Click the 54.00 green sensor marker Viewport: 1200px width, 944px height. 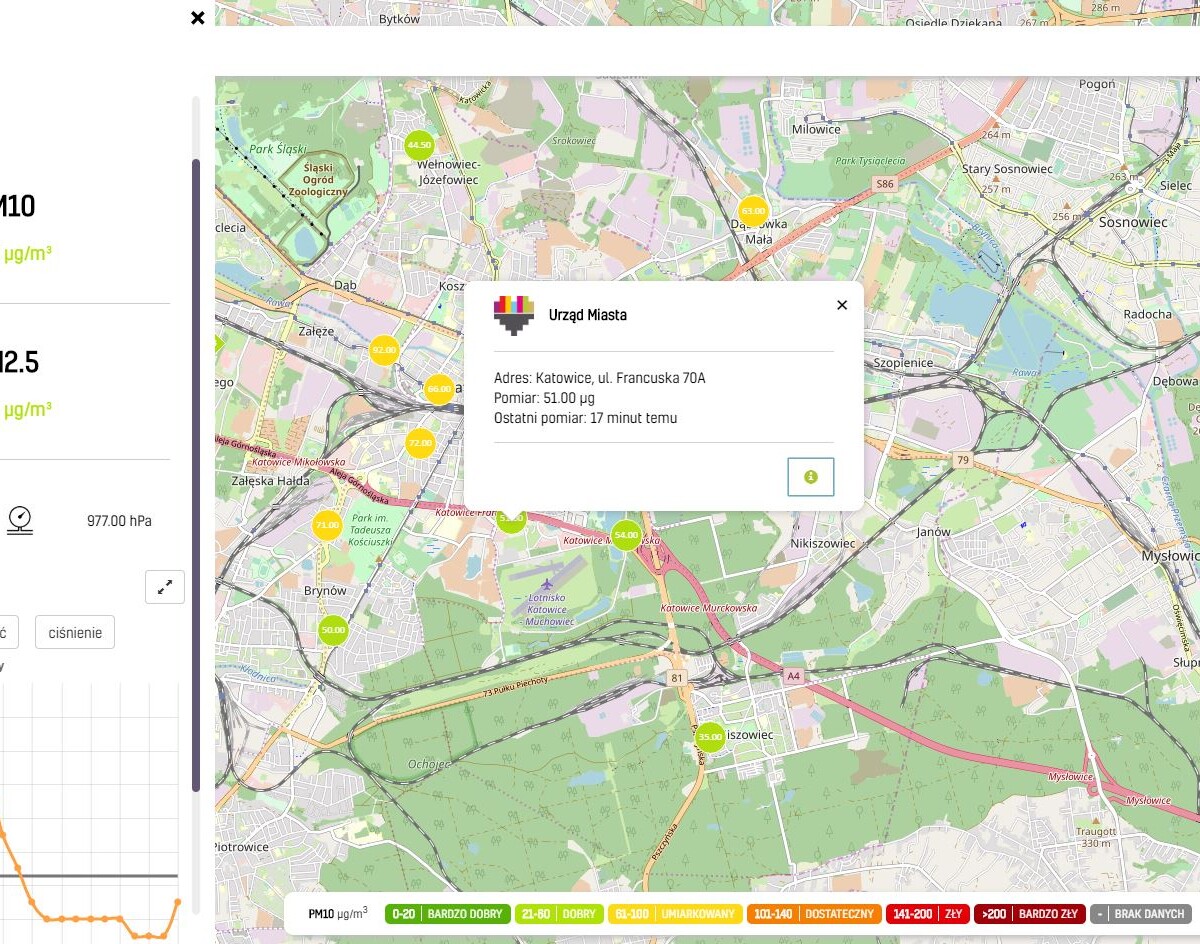tap(626, 536)
